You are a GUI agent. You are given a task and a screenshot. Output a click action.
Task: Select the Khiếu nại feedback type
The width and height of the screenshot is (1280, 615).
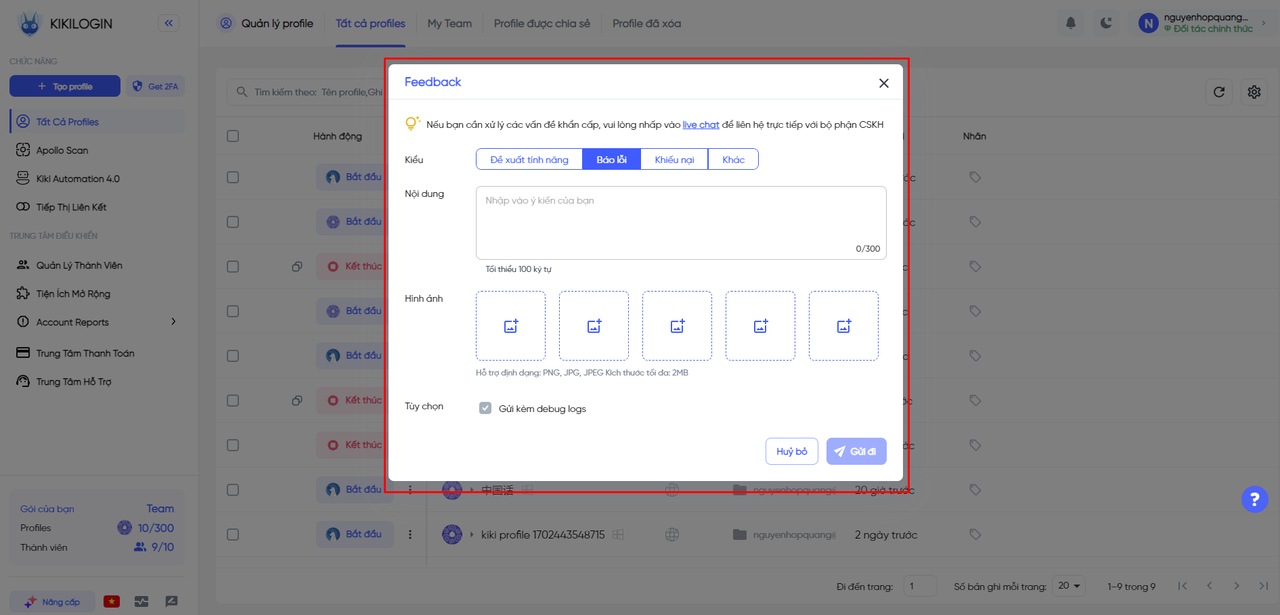click(x=674, y=160)
